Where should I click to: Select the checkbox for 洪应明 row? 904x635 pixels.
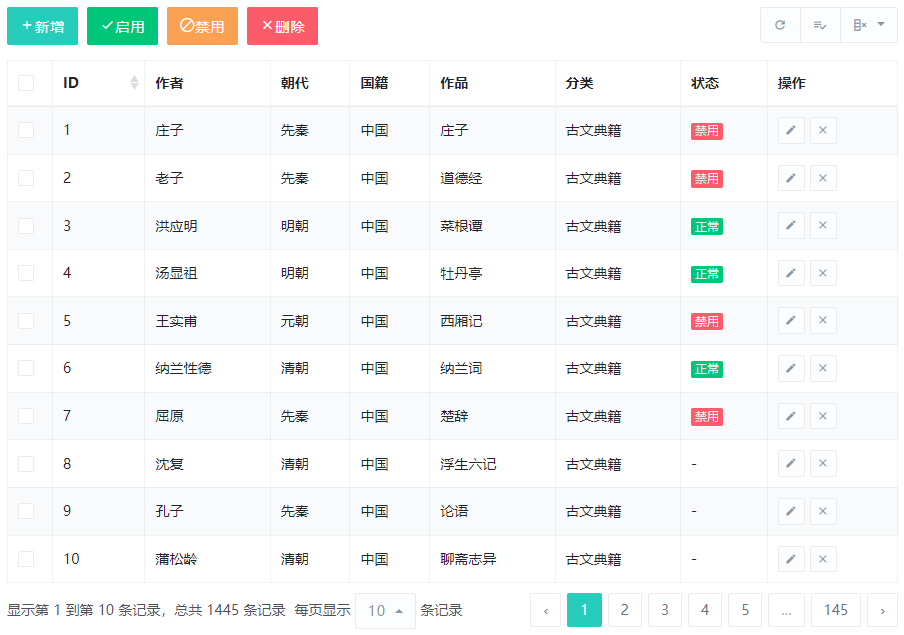pos(26,226)
